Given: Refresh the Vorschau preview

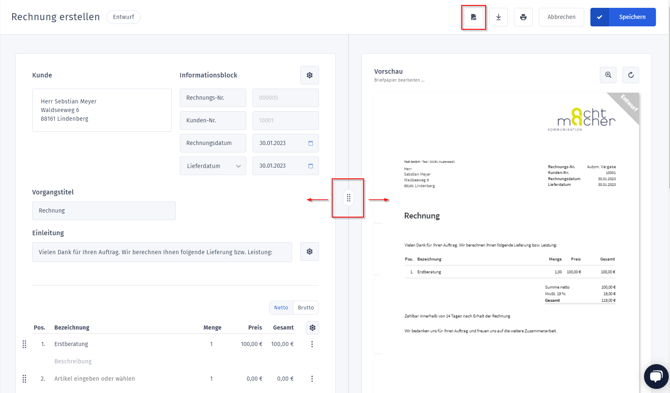Looking at the screenshot, I should click(x=631, y=75).
